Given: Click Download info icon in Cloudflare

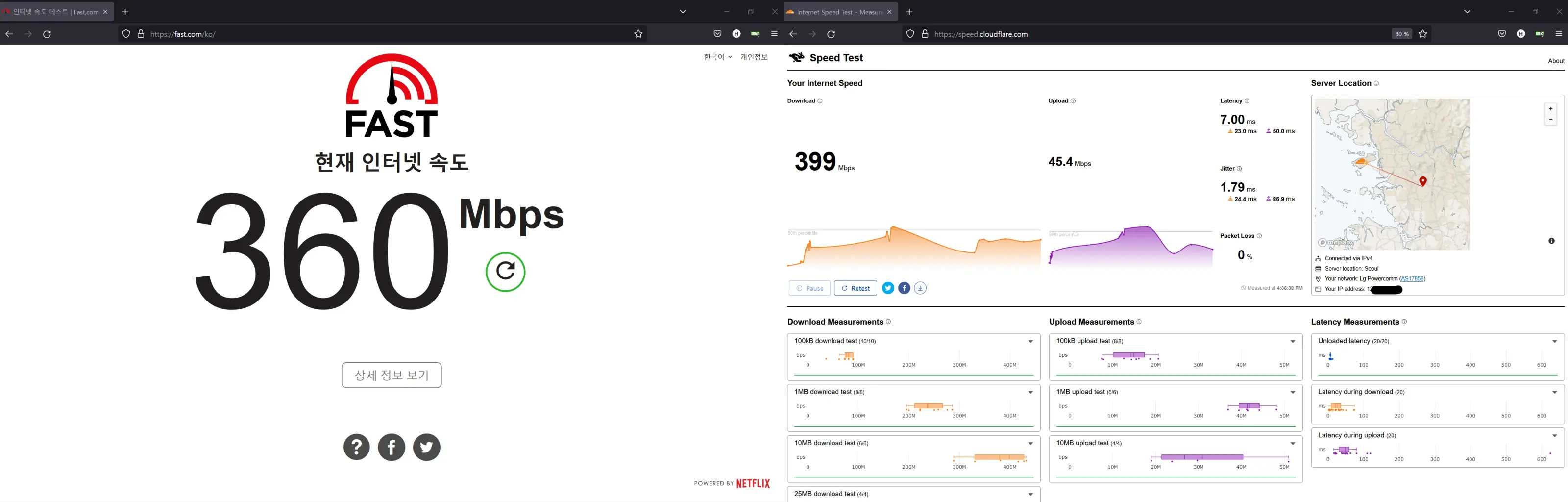Looking at the screenshot, I should click(820, 101).
